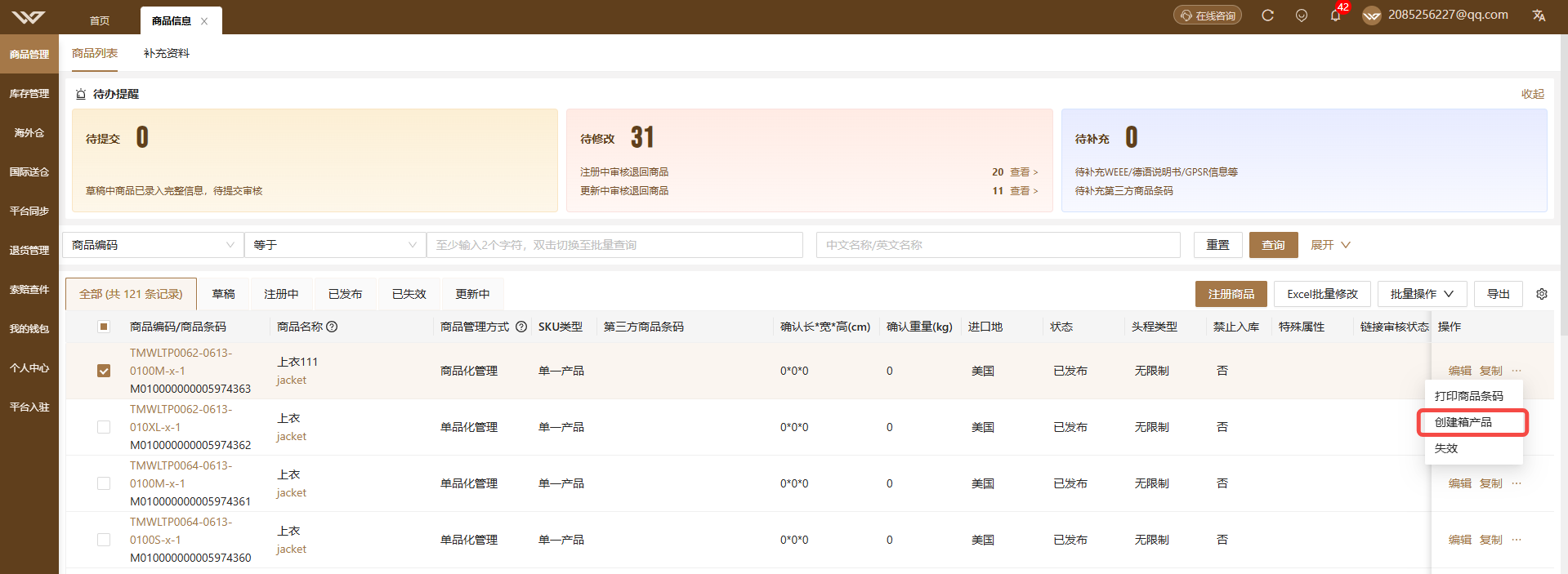Check the TMWLTP0062-0613-010XL row checkbox
Viewport: 1568px width, 574px height.
pyautogui.click(x=104, y=427)
